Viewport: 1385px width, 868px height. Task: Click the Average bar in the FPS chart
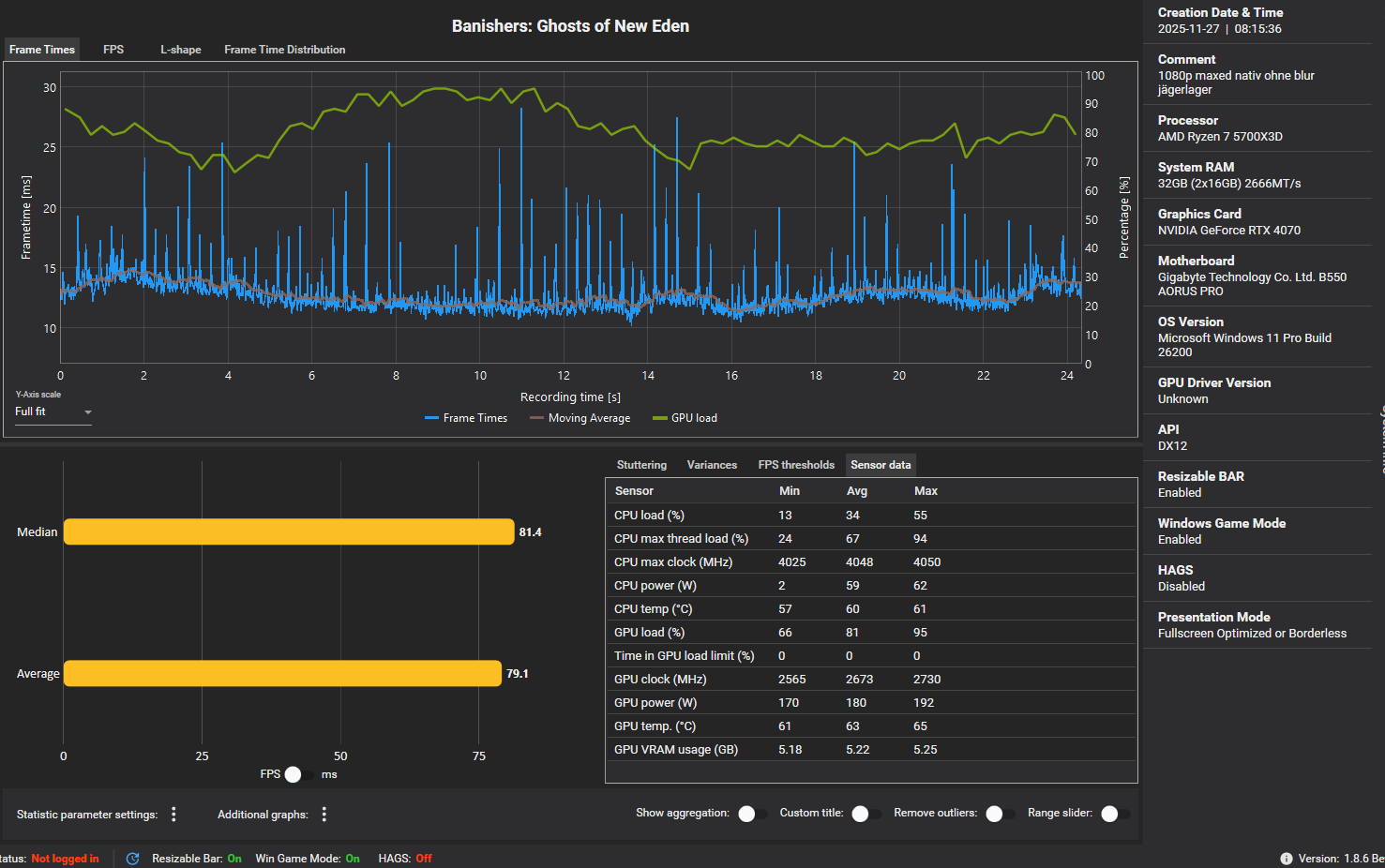point(282,673)
